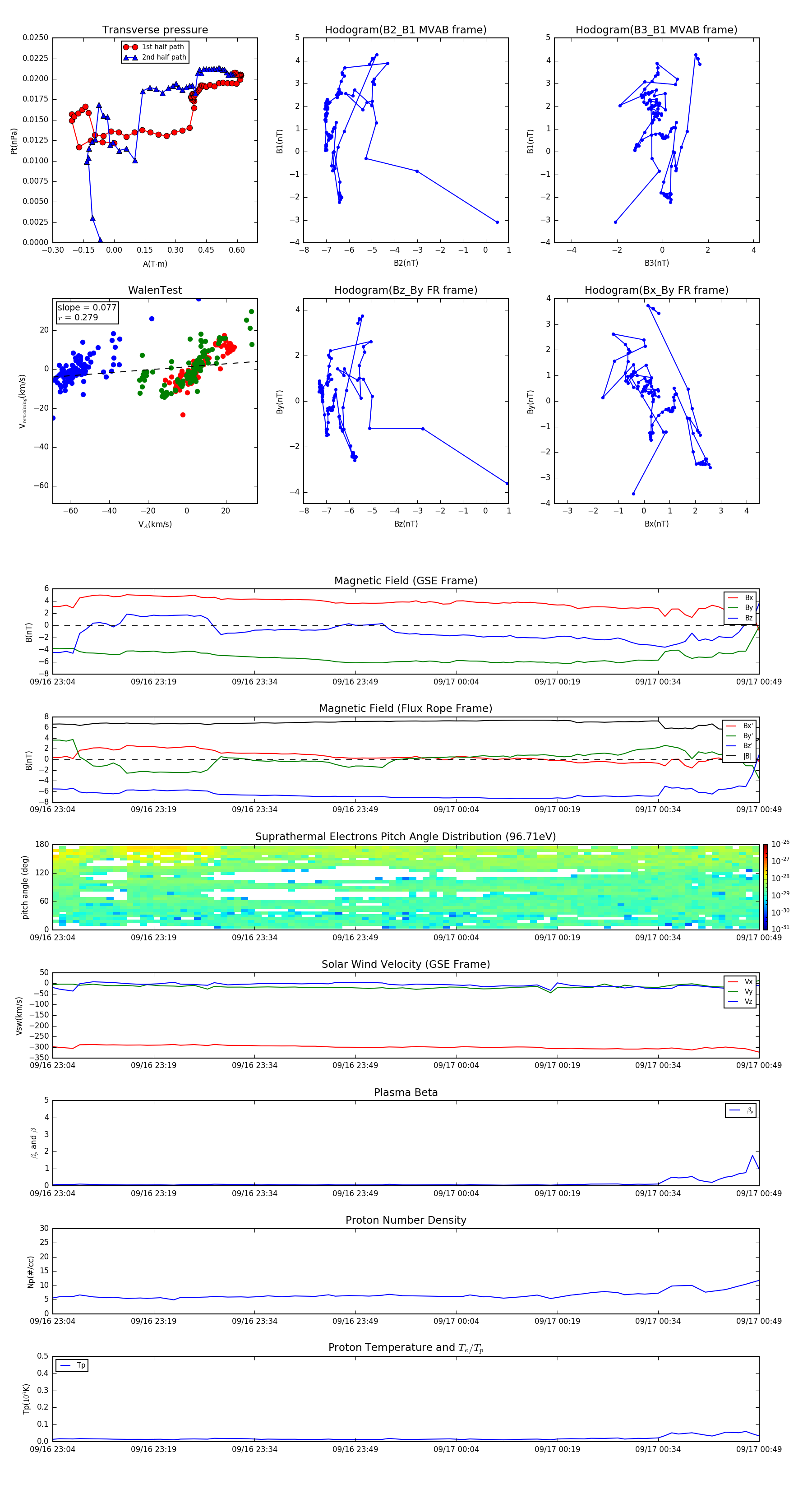This screenshot has height=1489, width=812.
Task: Click the "Proton Temperature and Te/Tp" title
Action: (406, 1348)
